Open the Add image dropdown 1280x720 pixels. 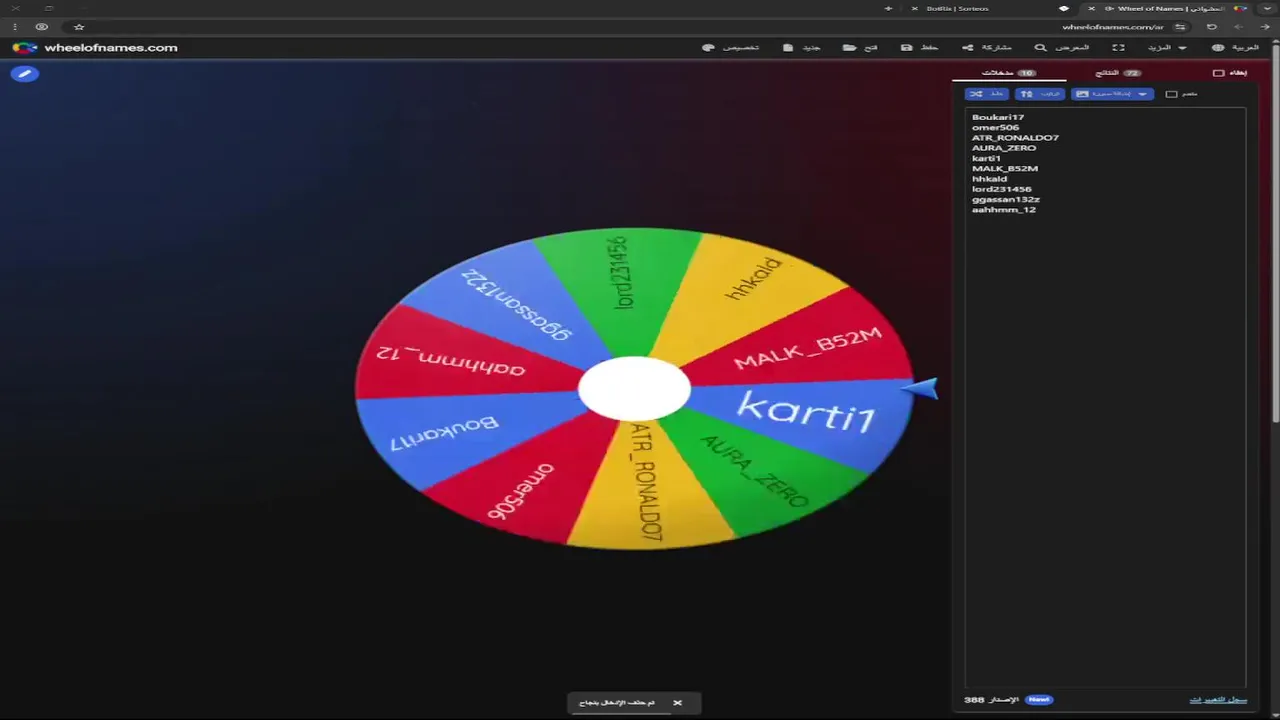1112,94
